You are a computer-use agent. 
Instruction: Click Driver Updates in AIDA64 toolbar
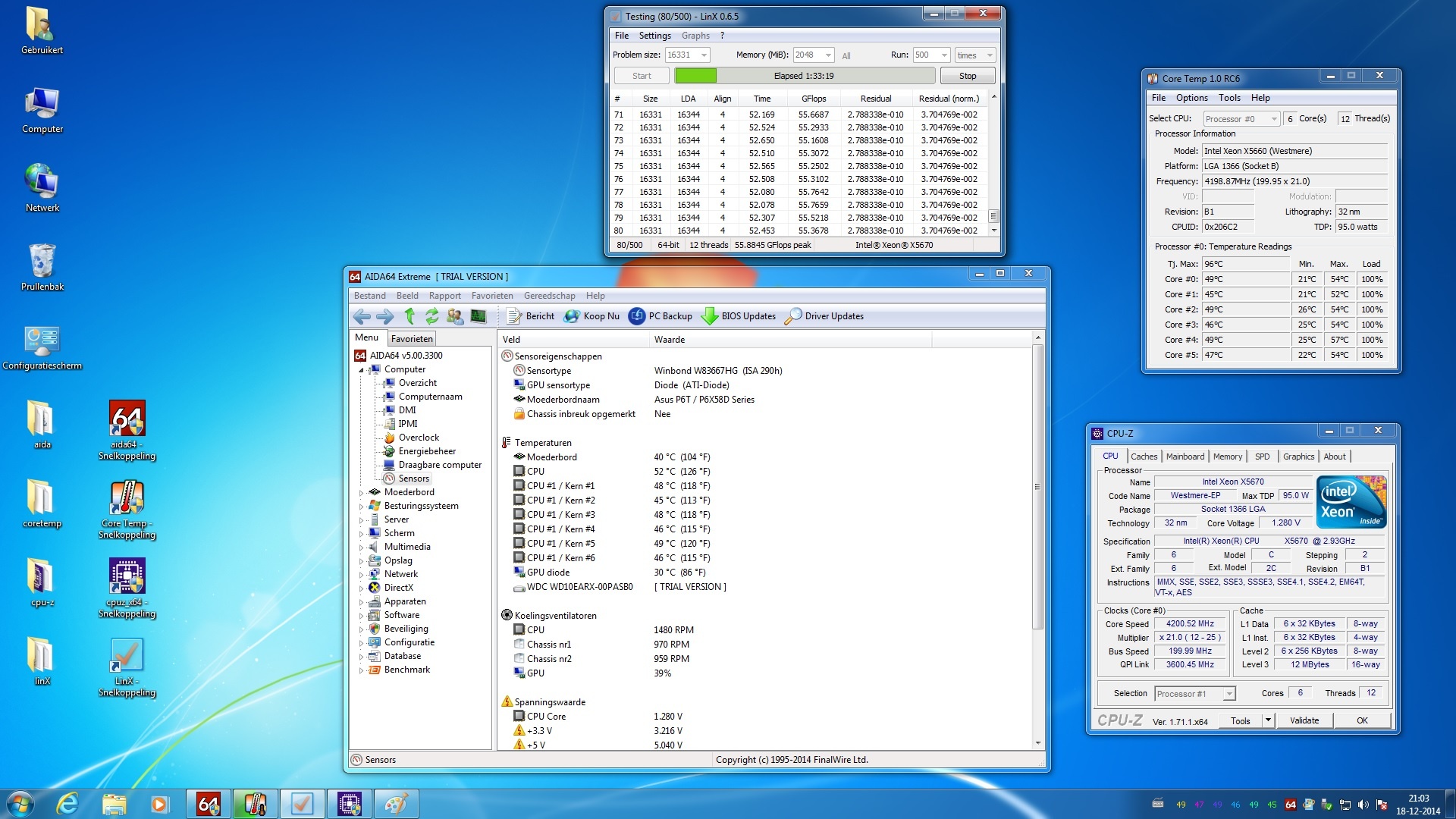[824, 316]
